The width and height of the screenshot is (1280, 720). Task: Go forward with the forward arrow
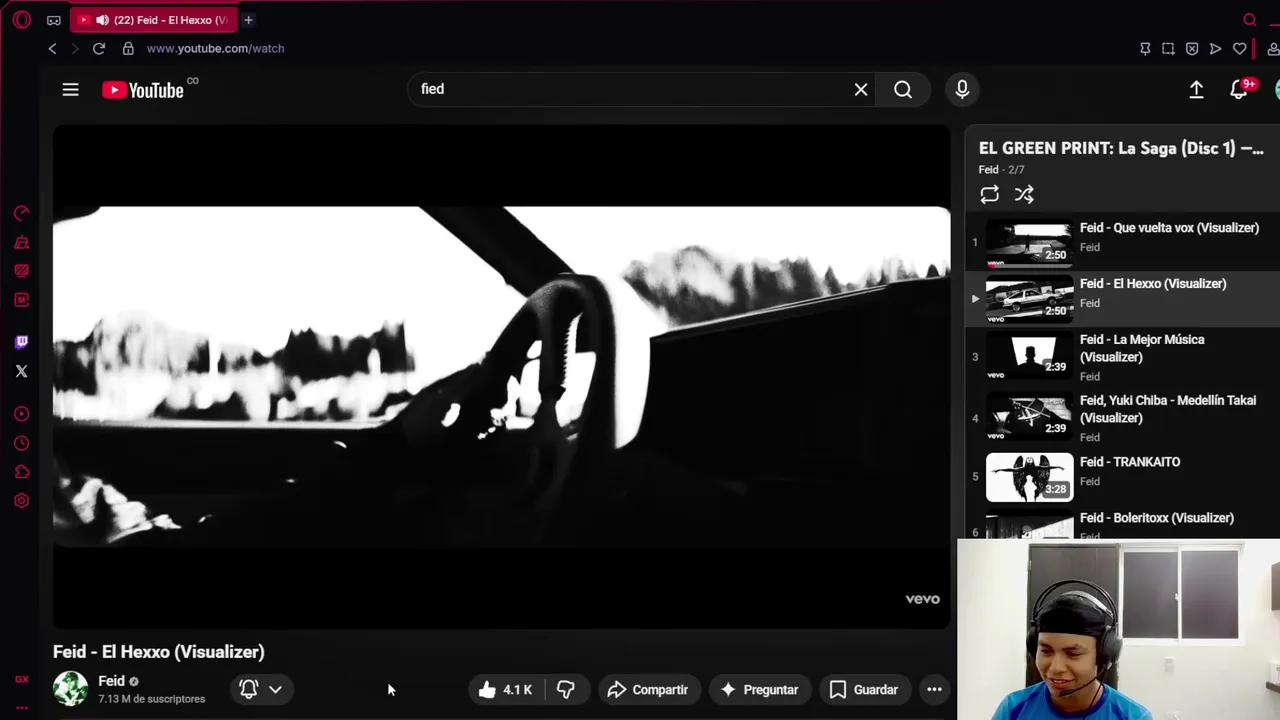(x=77, y=48)
